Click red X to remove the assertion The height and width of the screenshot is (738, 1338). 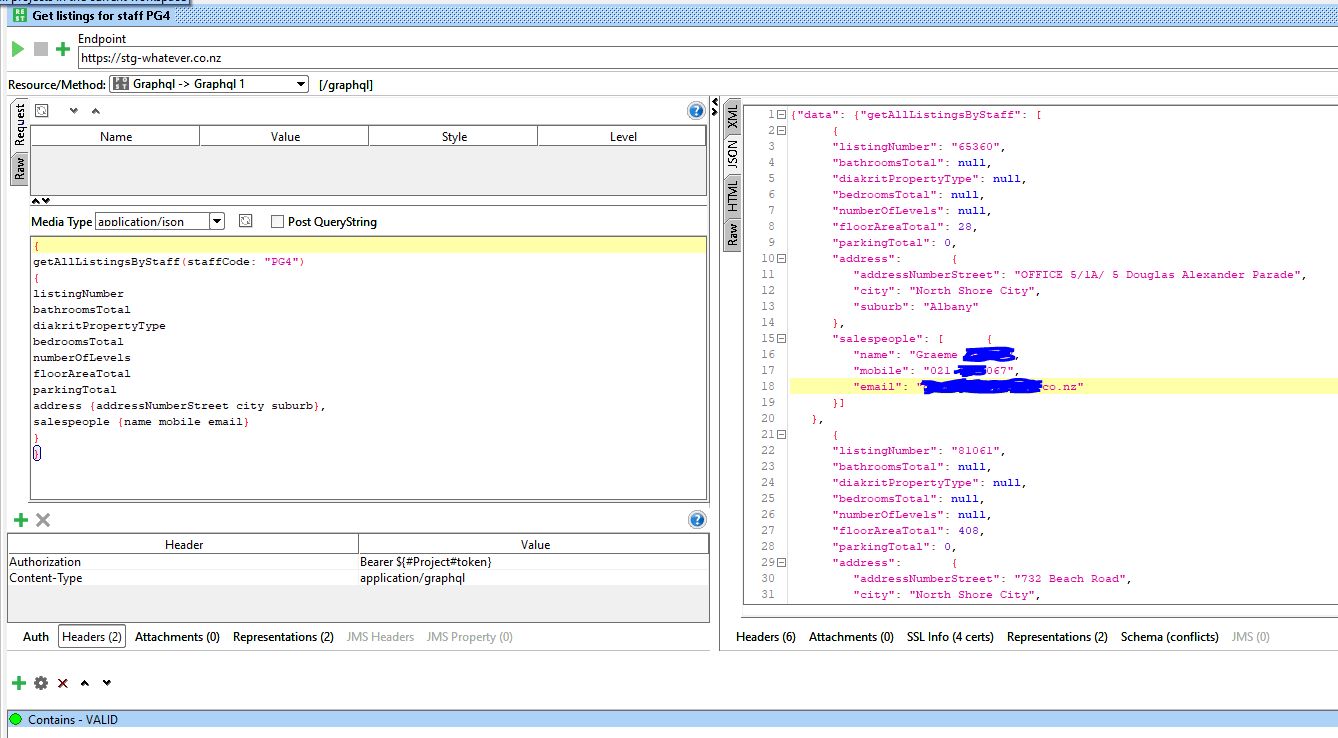63,683
